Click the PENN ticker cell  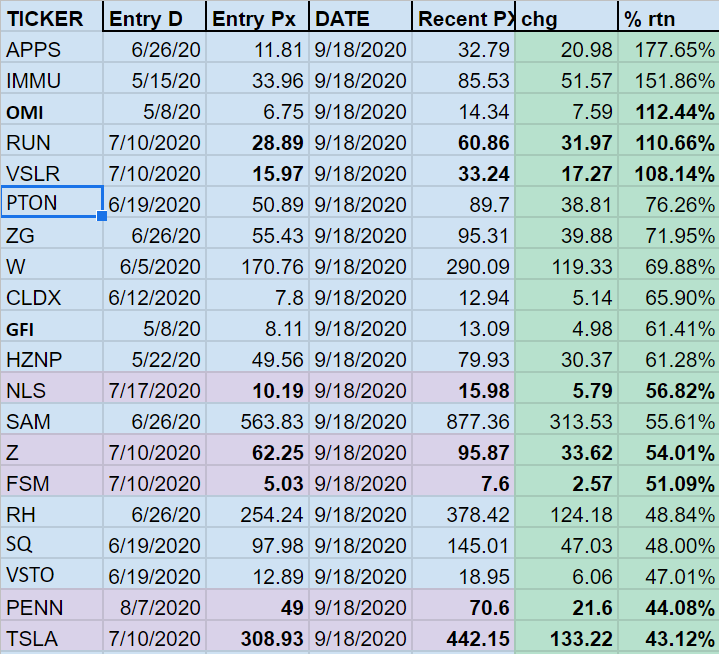pos(51,605)
